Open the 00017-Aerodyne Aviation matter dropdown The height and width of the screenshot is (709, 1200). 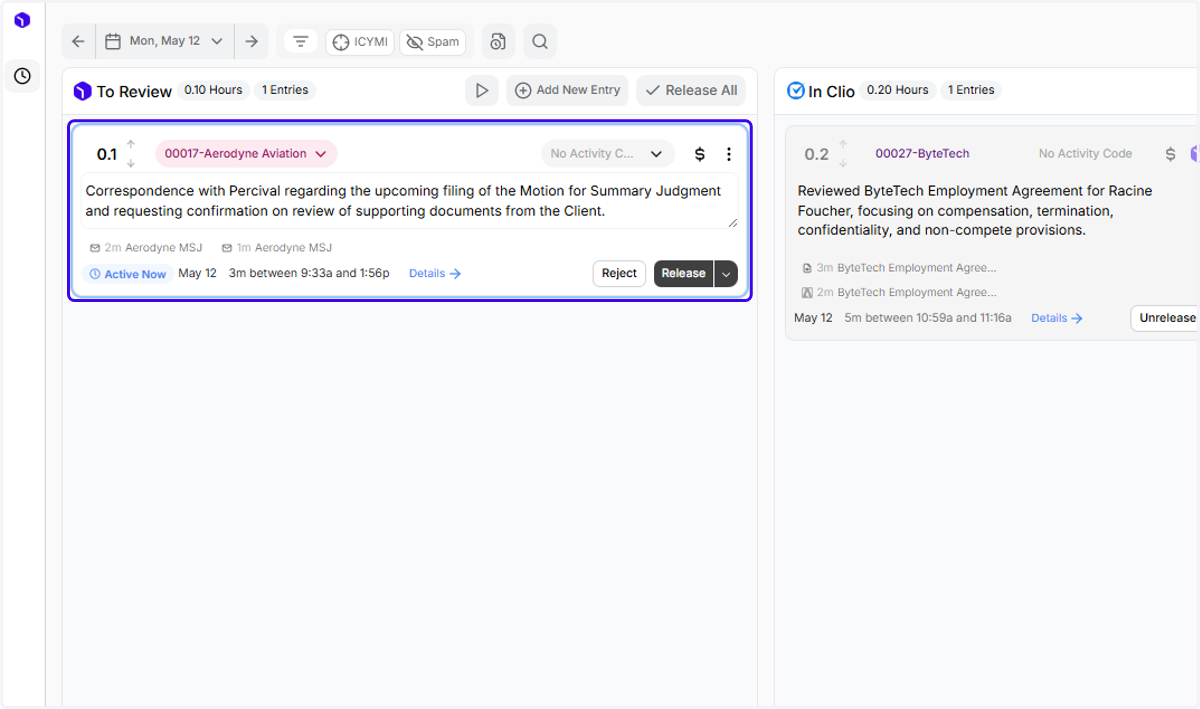point(246,154)
